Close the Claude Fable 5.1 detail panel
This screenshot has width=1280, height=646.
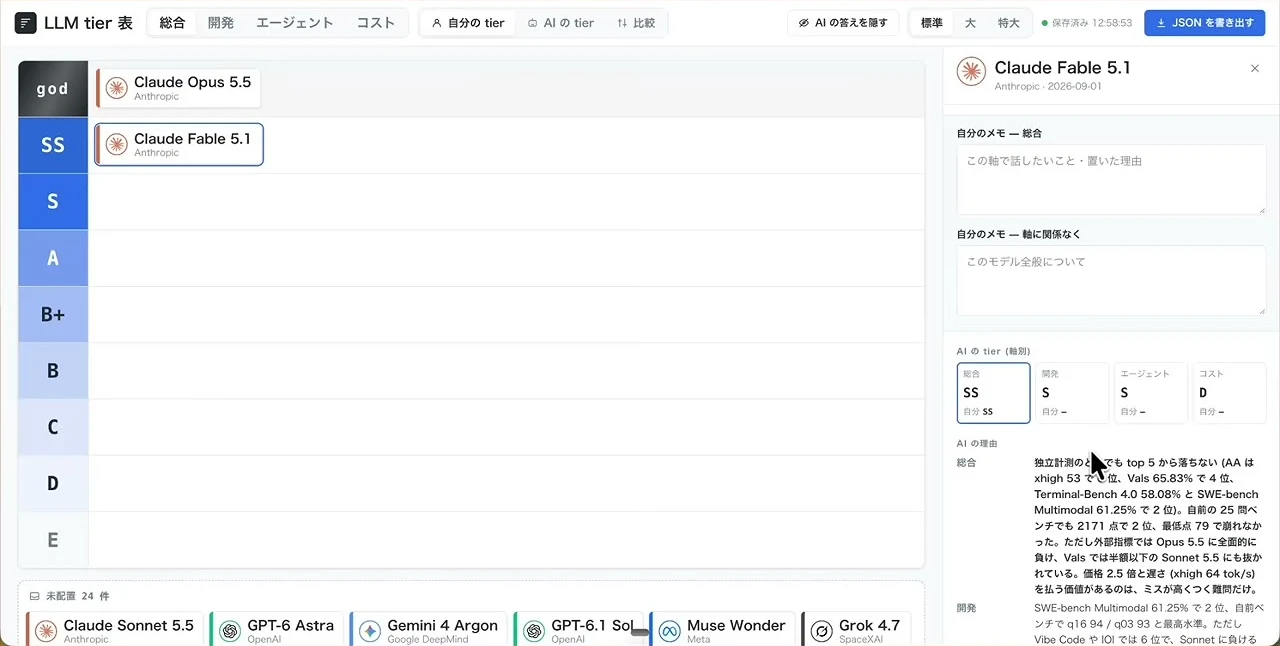(1255, 68)
